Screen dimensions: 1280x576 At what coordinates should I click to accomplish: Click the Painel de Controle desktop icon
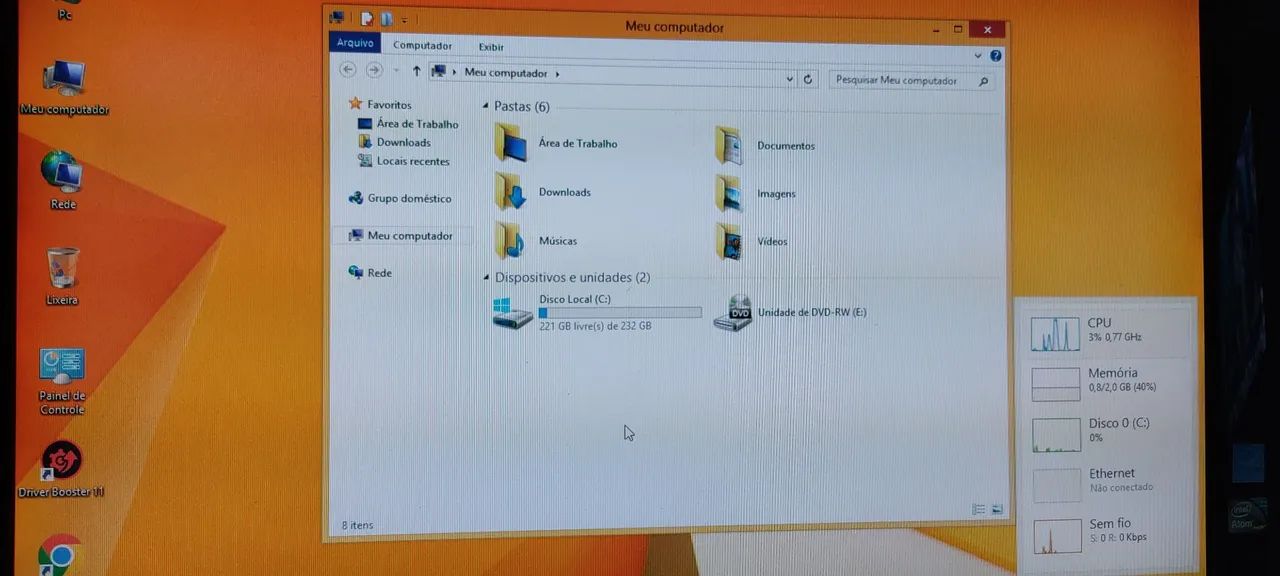[62, 381]
